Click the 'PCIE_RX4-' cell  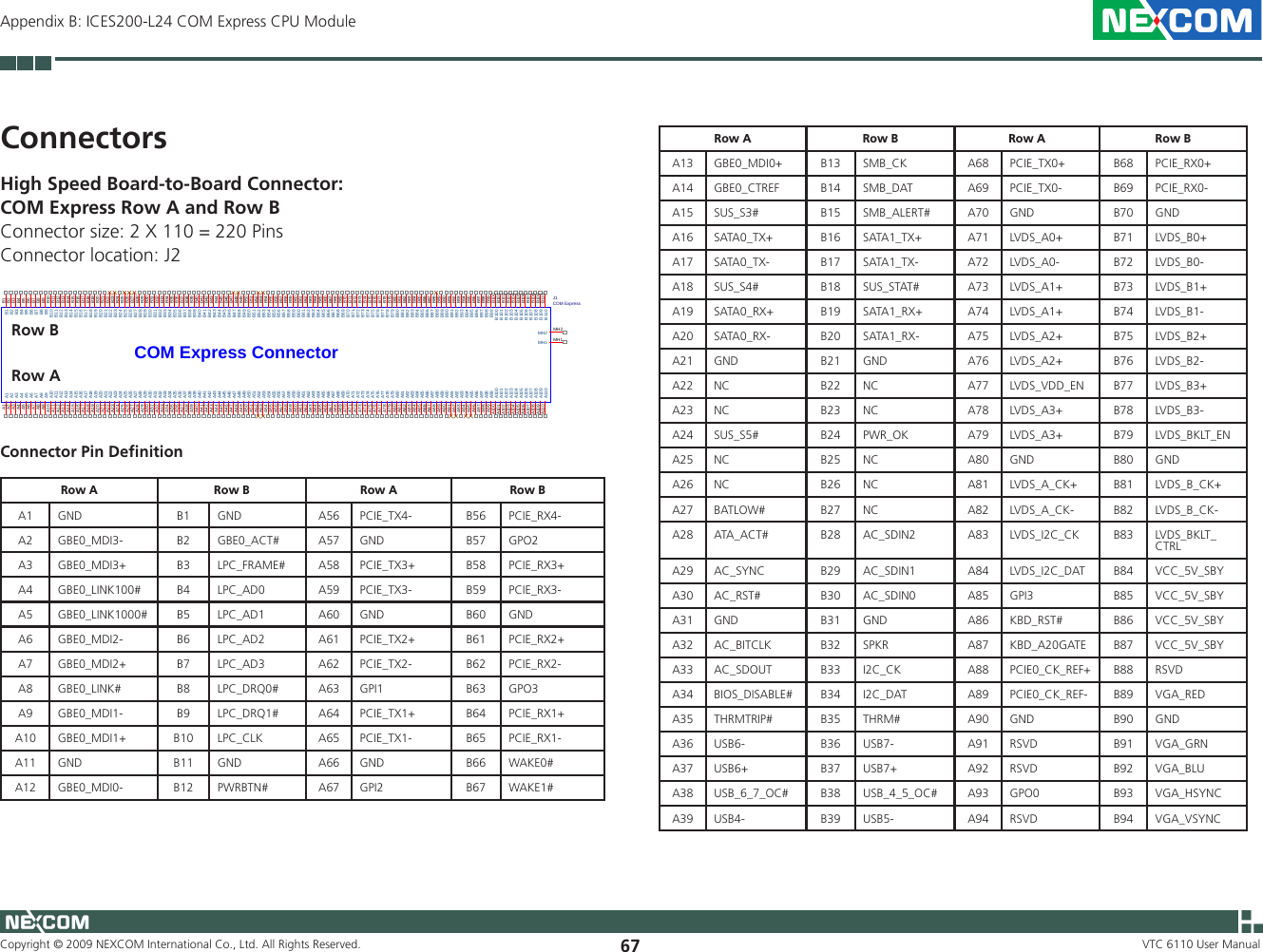click(x=552, y=515)
